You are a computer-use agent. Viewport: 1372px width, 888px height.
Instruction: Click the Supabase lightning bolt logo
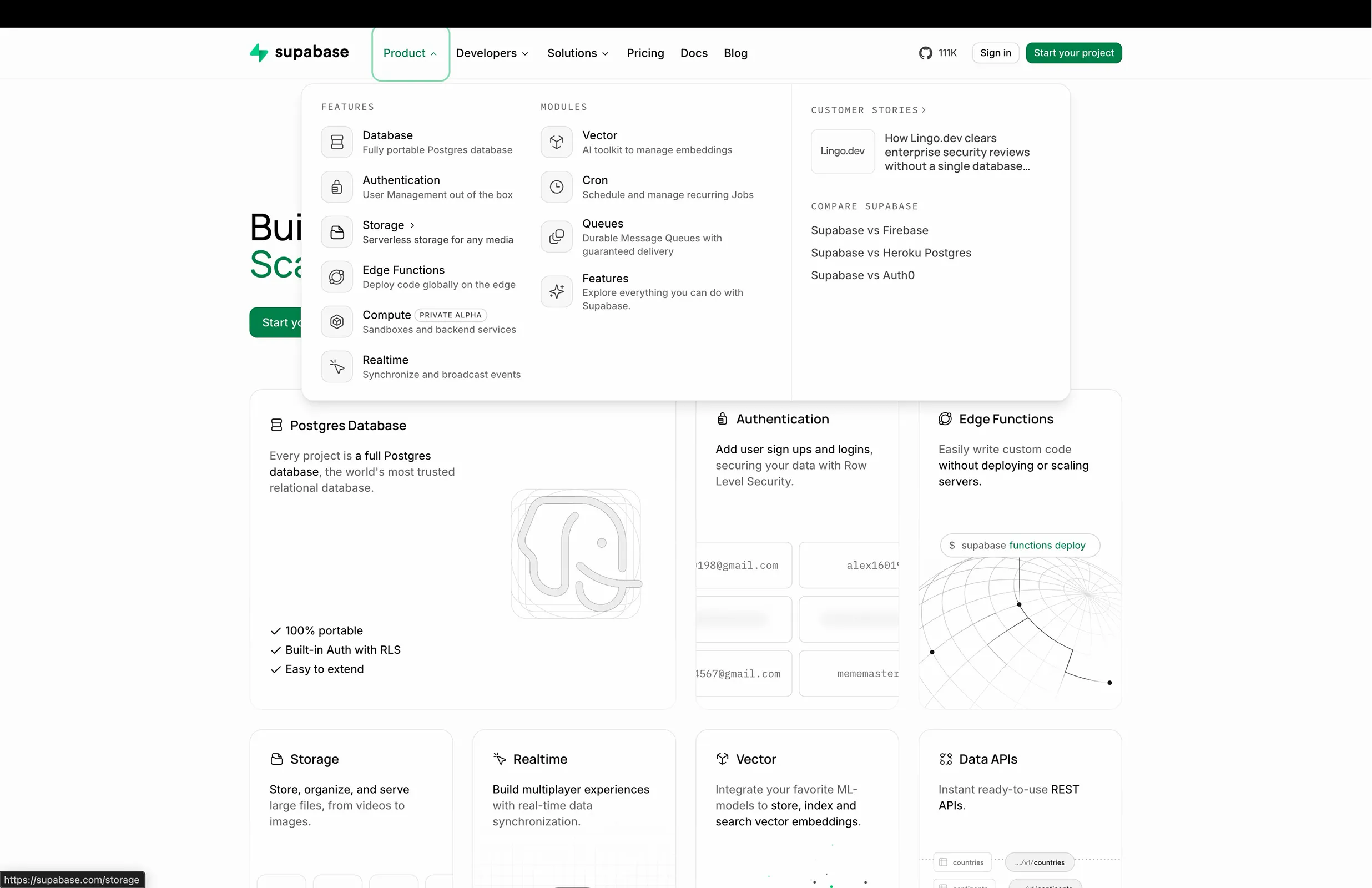pyautogui.click(x=259, y=53)
